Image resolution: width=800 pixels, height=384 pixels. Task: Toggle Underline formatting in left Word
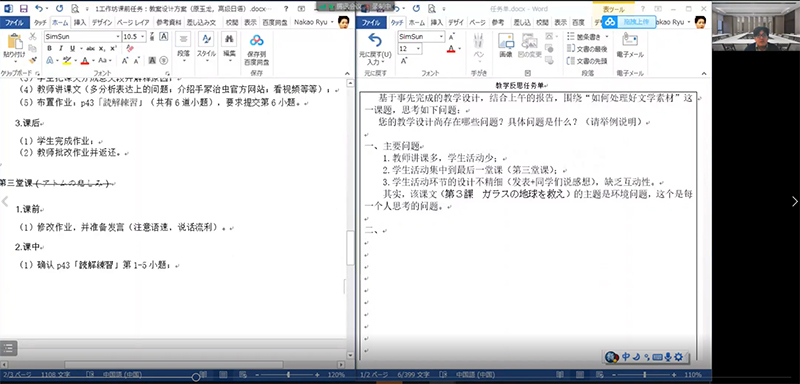coord(72,48)
